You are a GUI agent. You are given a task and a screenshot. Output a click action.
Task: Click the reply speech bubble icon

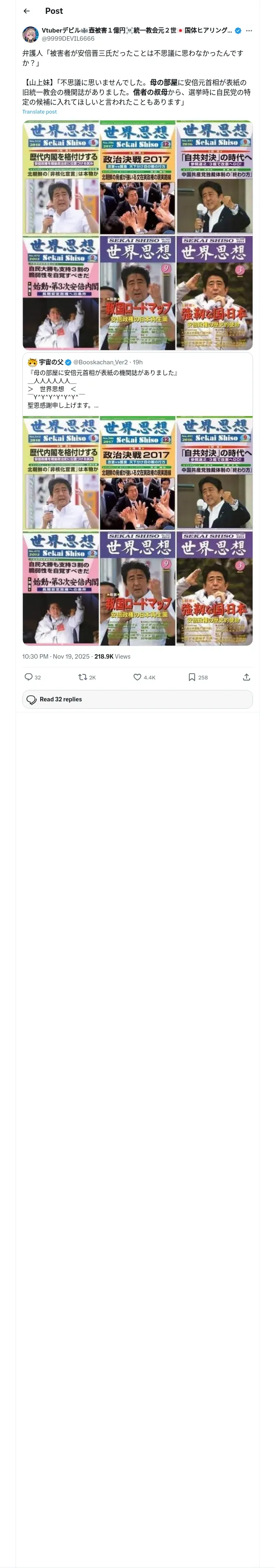click(x=29, y=677)
